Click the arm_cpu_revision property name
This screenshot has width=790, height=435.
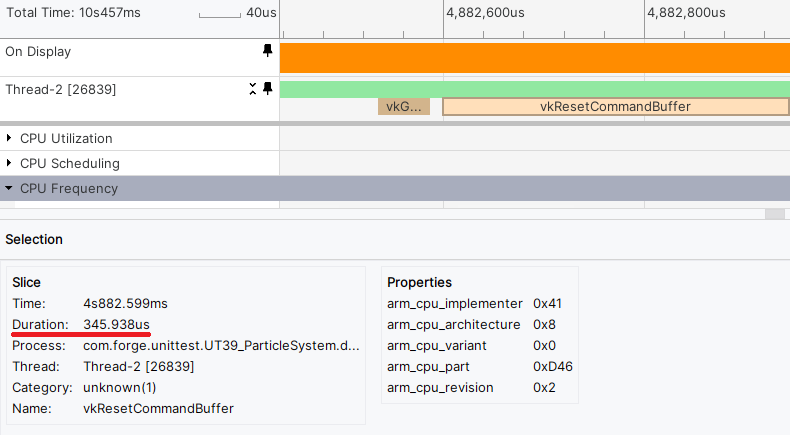click(x=440, y=388)
